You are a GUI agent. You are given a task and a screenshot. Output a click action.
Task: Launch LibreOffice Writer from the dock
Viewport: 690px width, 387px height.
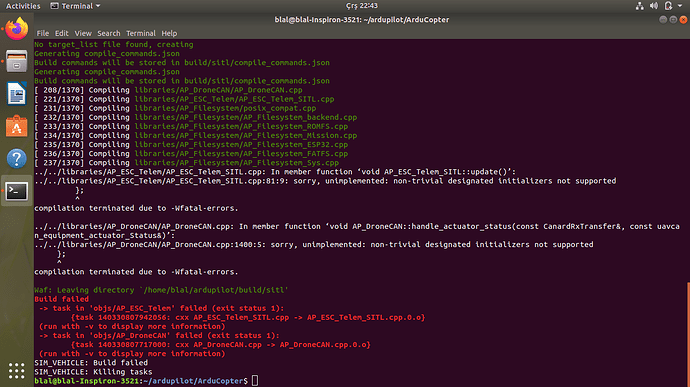click(x=16, y=94)
